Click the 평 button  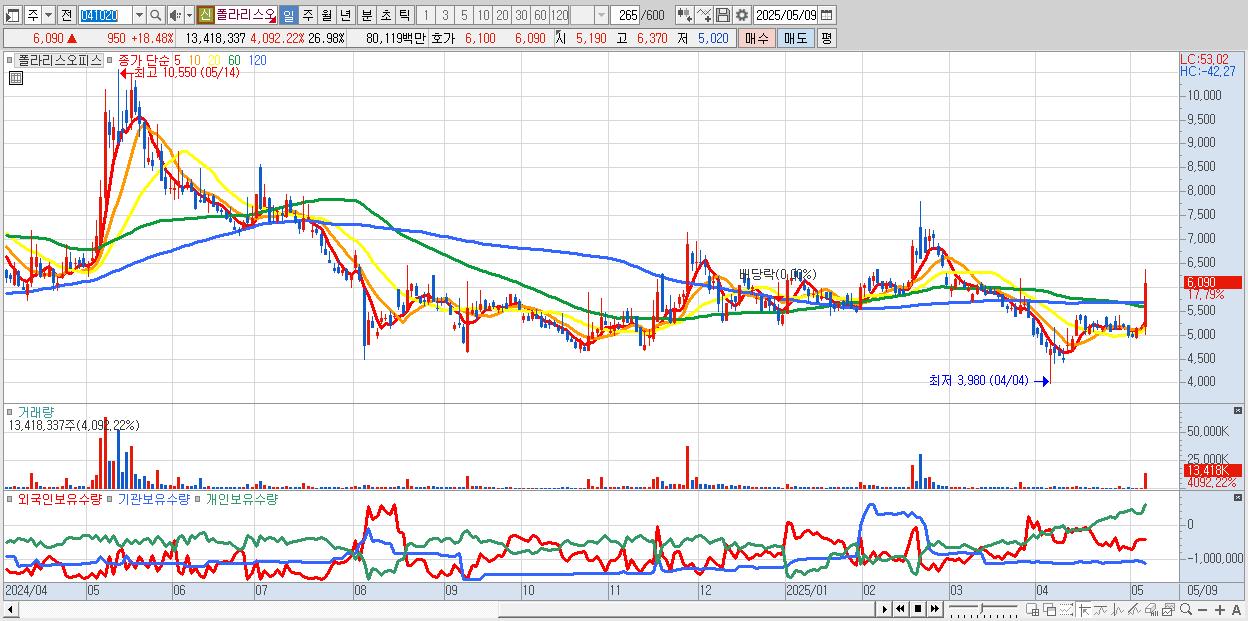point(826,38)
